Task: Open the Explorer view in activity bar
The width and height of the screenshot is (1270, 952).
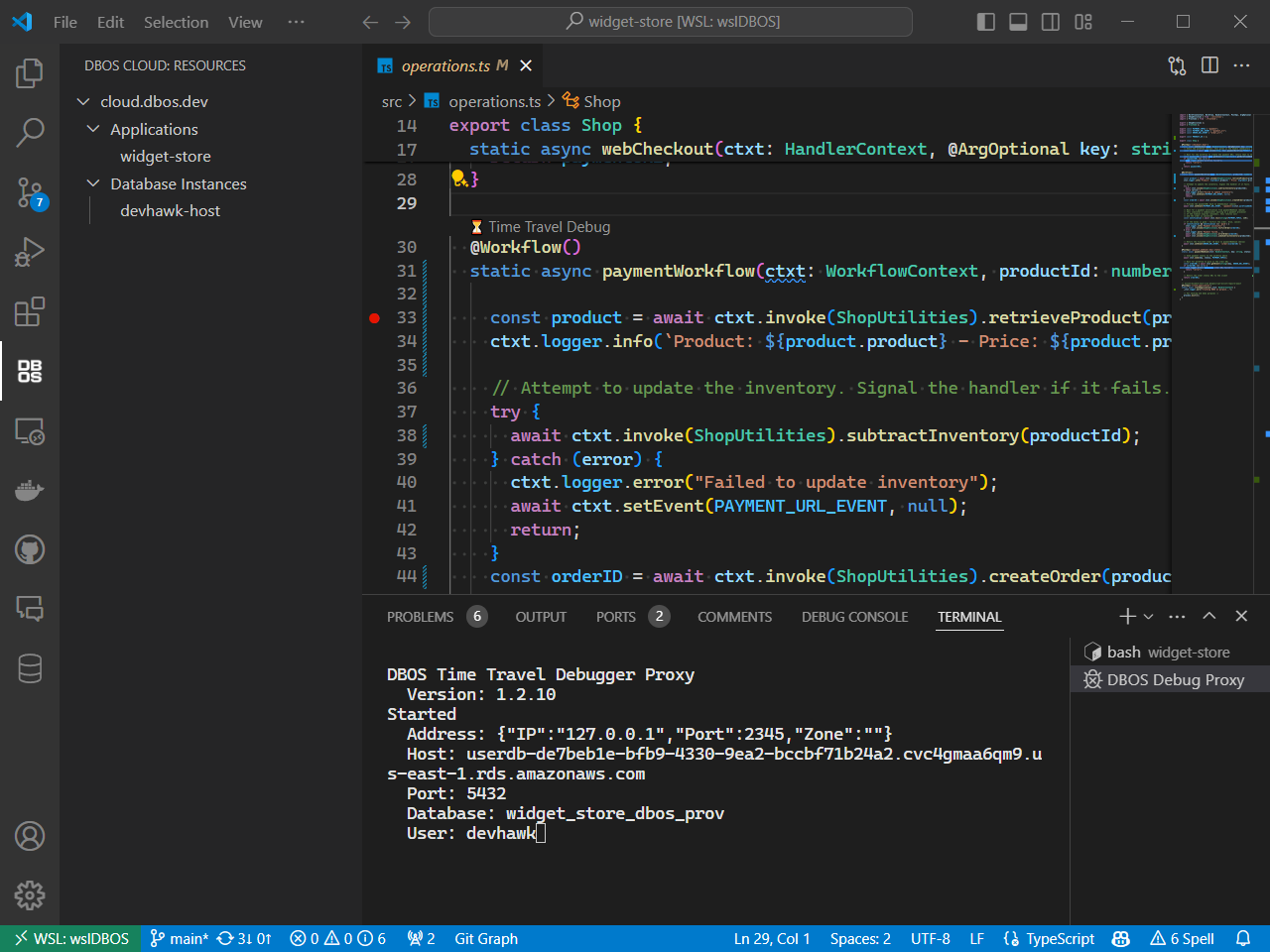Action: click(30, 72)
